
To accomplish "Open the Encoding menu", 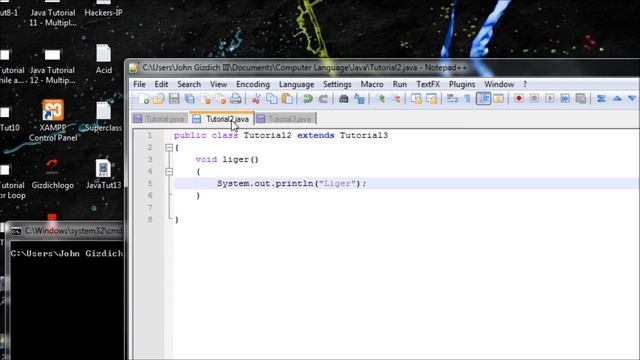I will point(253,84).
